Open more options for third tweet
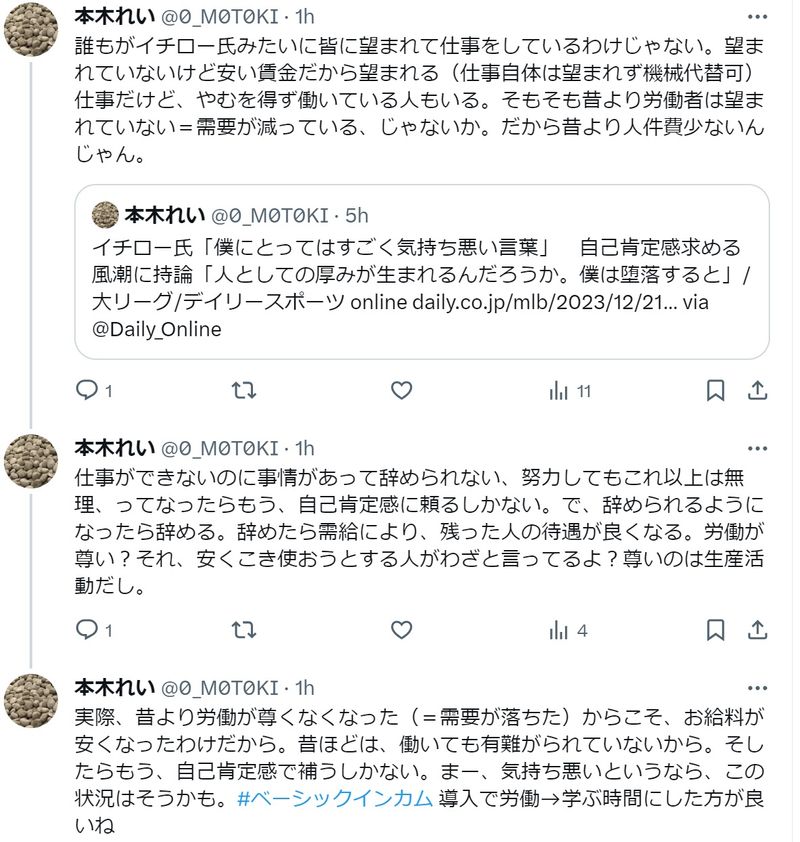The image size is (800, 842). (758, 687)
